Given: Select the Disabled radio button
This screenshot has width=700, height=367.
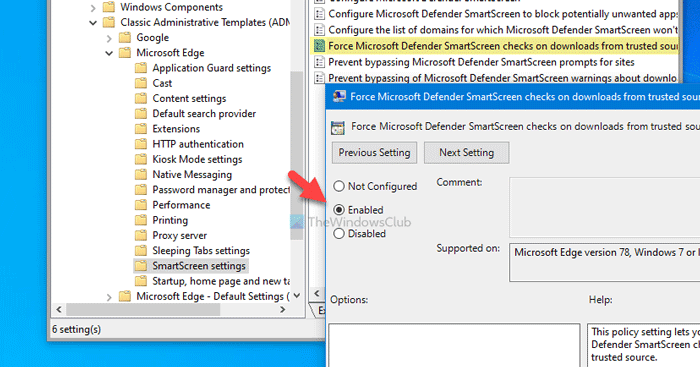Looking at the screenshot, I should pyautogui.click(x=339, y=234).
